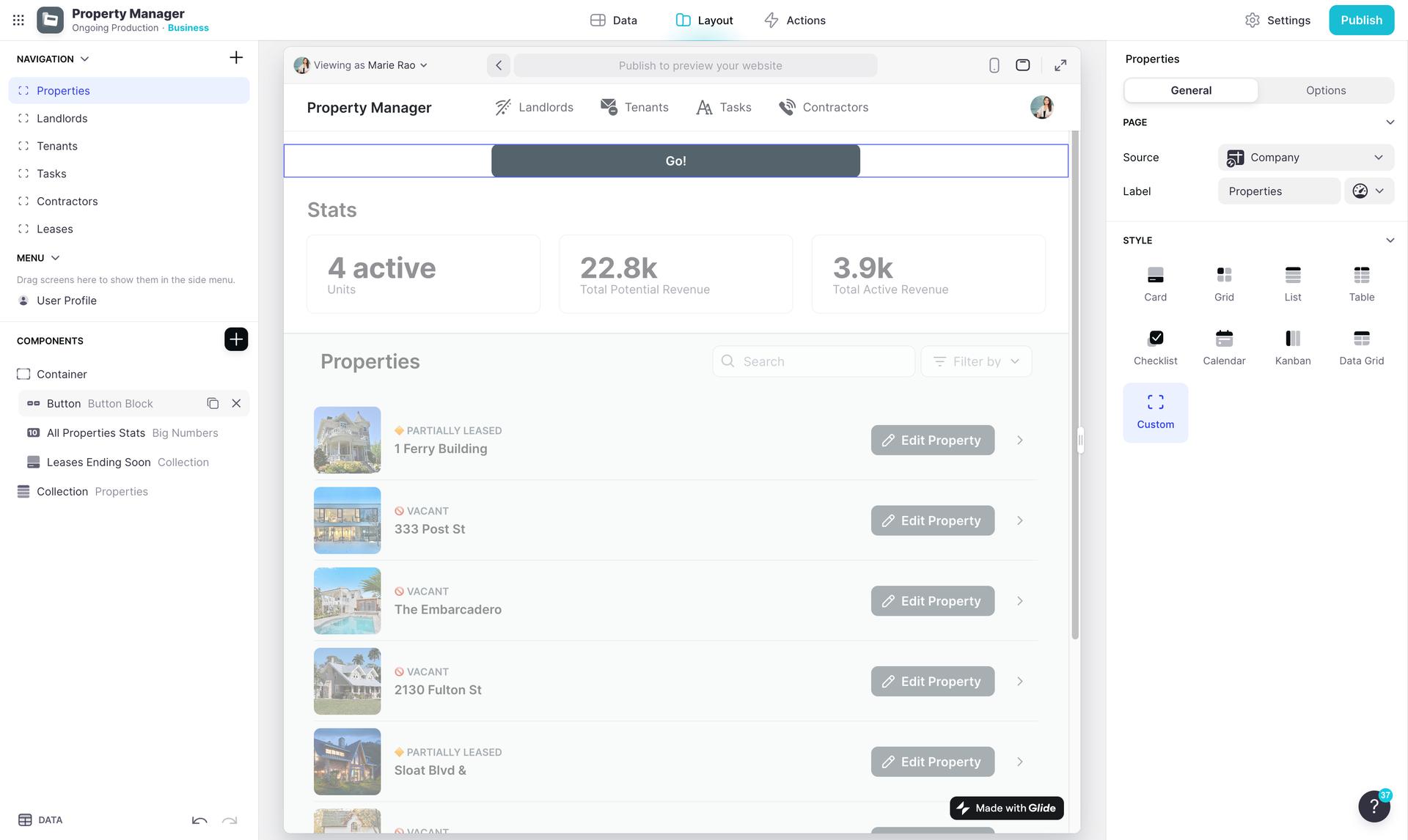1408x840 pixels.
Task: Switch to the Options tab
Action: point(1325,90)
